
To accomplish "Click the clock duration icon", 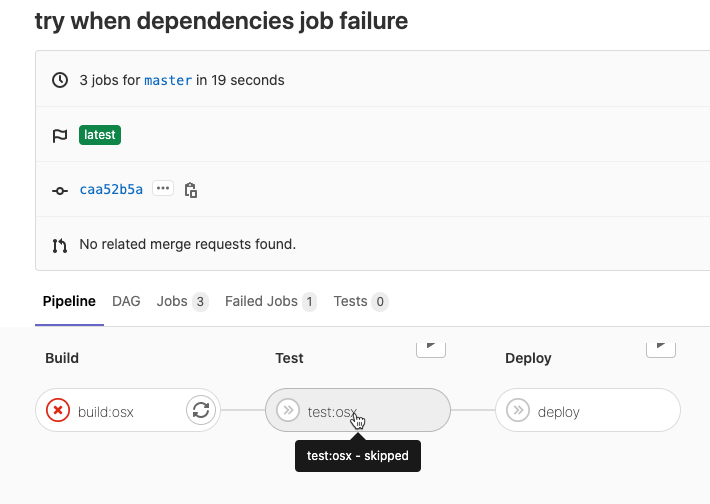I will pyautogui.click(x=60, y=80).
